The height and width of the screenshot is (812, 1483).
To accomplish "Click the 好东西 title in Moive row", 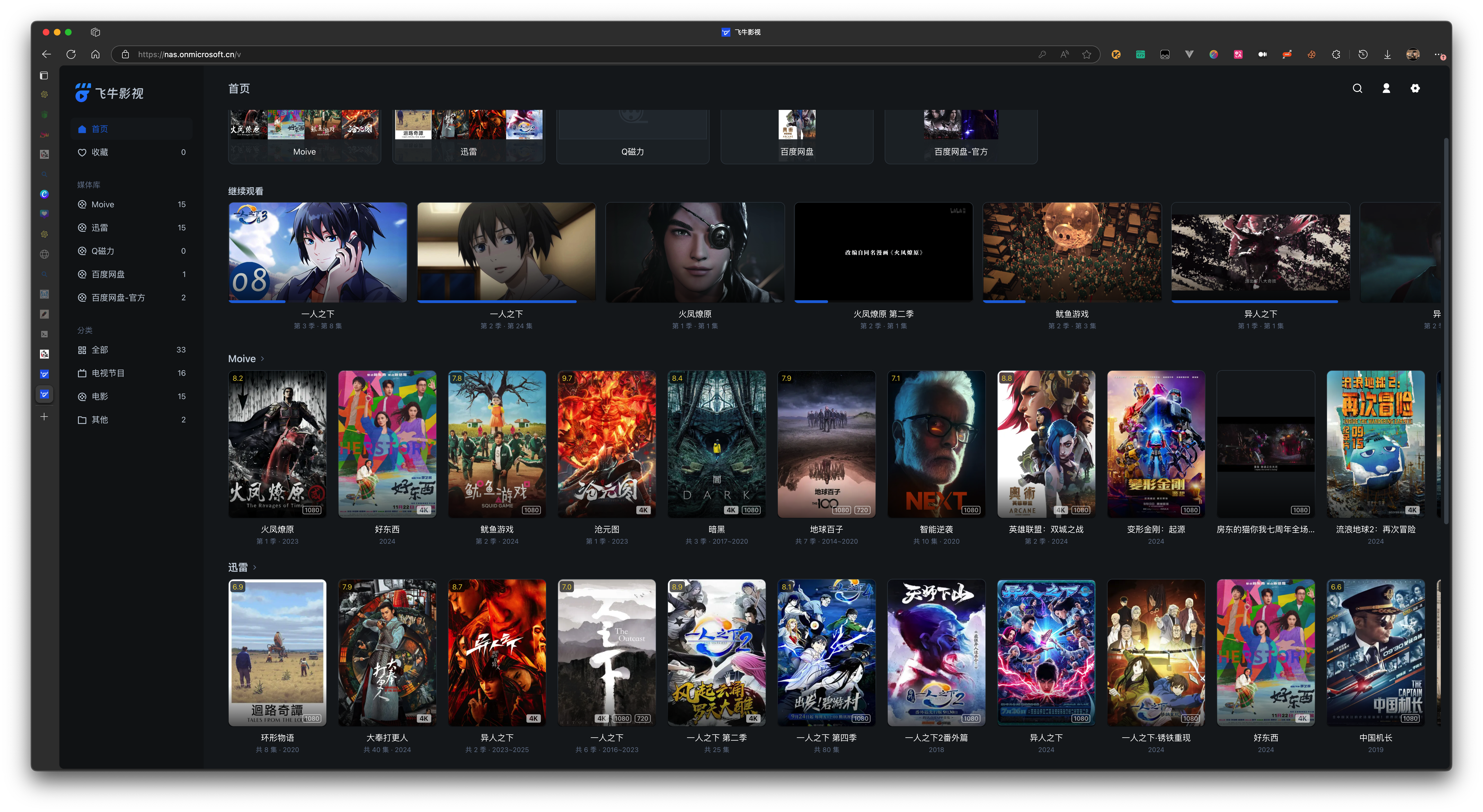I will 387,529.
